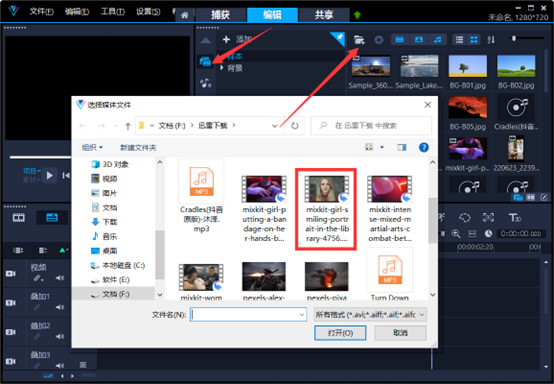
Task: Click the 取消 button
Action: pos(400,333)
